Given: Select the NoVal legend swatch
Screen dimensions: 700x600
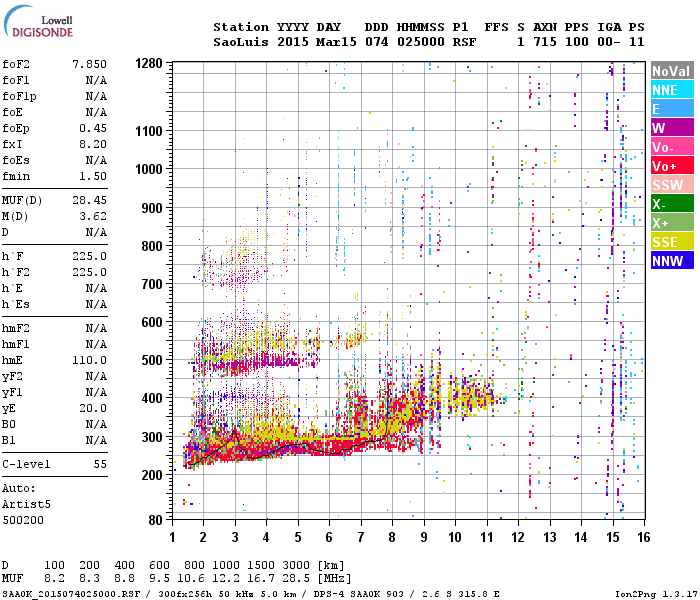Looking at the screenshot, I should click(671, 71).
